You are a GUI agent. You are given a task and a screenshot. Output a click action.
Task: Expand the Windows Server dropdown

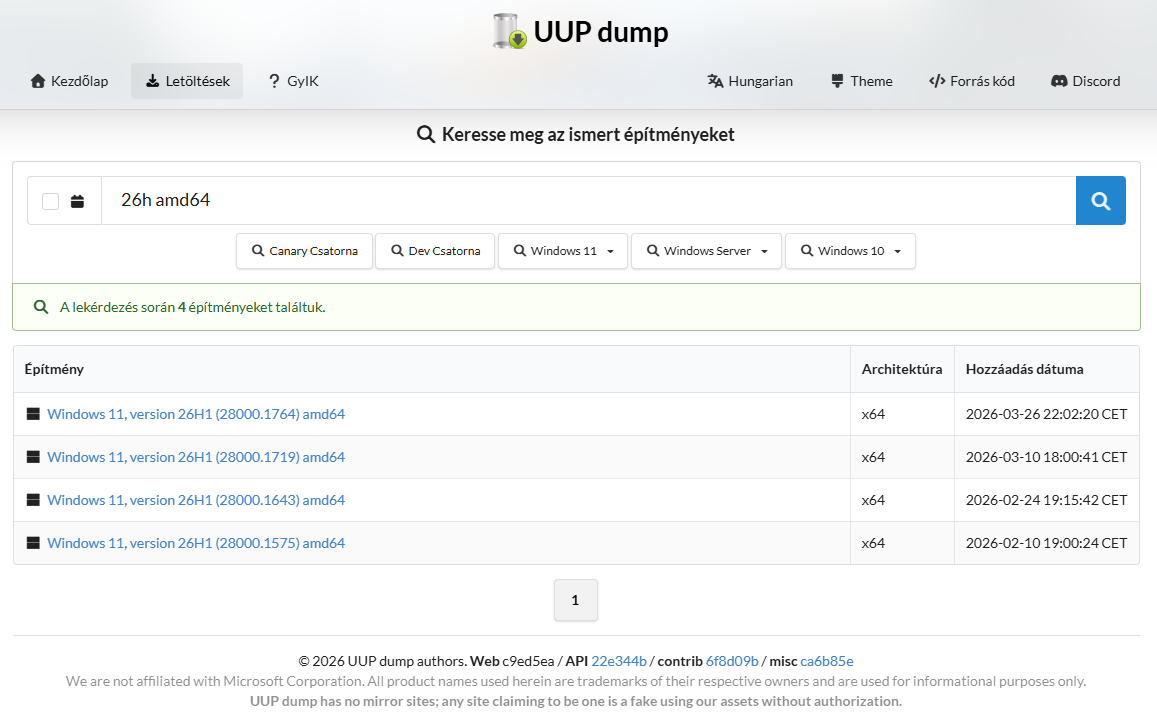706,251
